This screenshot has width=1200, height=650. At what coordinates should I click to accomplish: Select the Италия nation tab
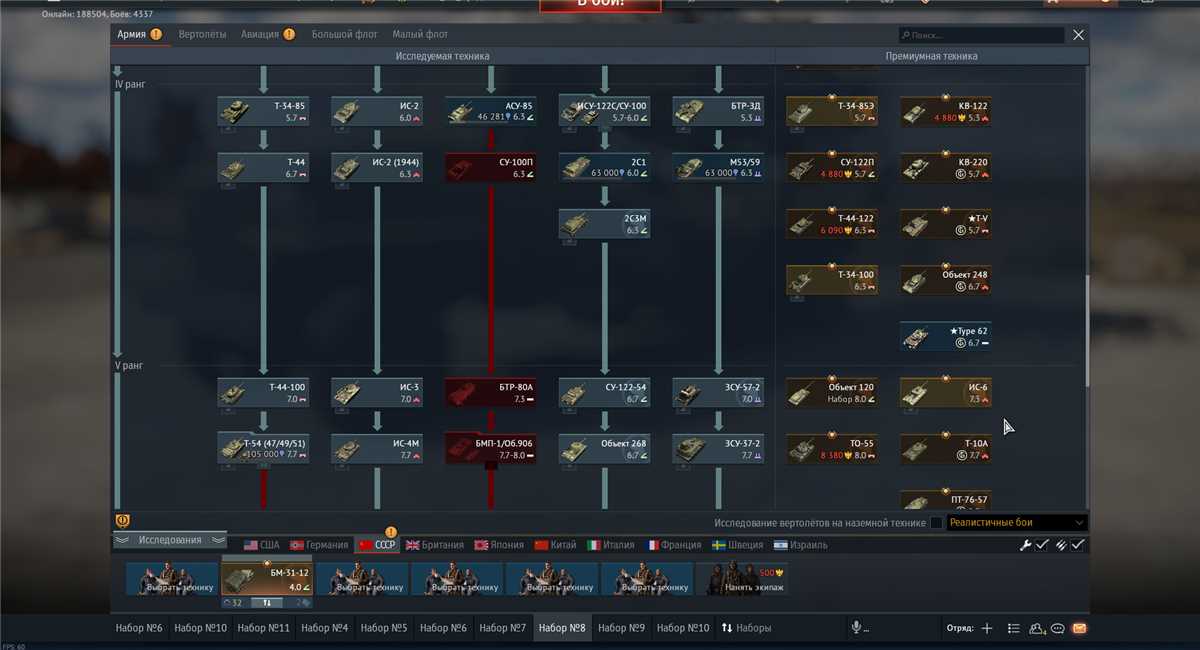pos(611,545)
